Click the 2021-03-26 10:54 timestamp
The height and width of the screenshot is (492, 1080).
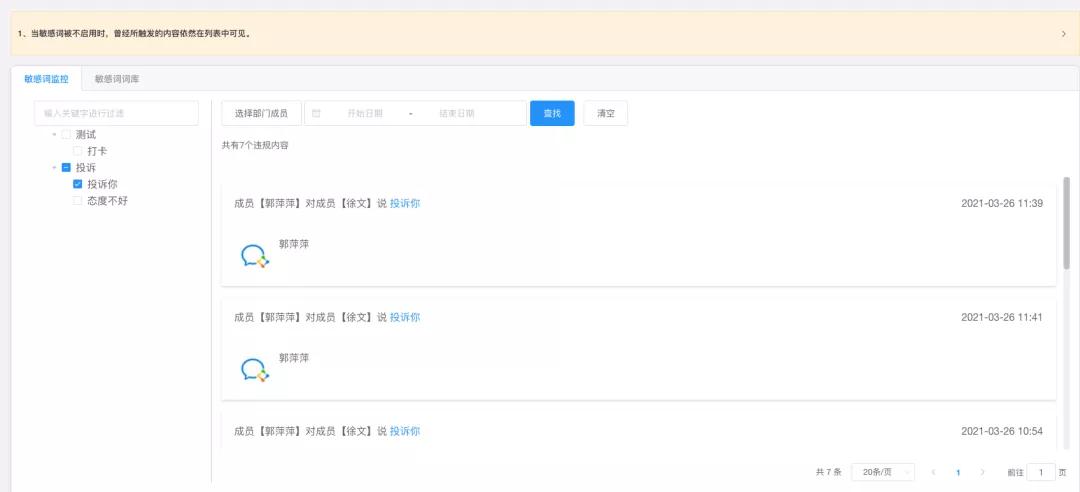tap(1001, 431)
